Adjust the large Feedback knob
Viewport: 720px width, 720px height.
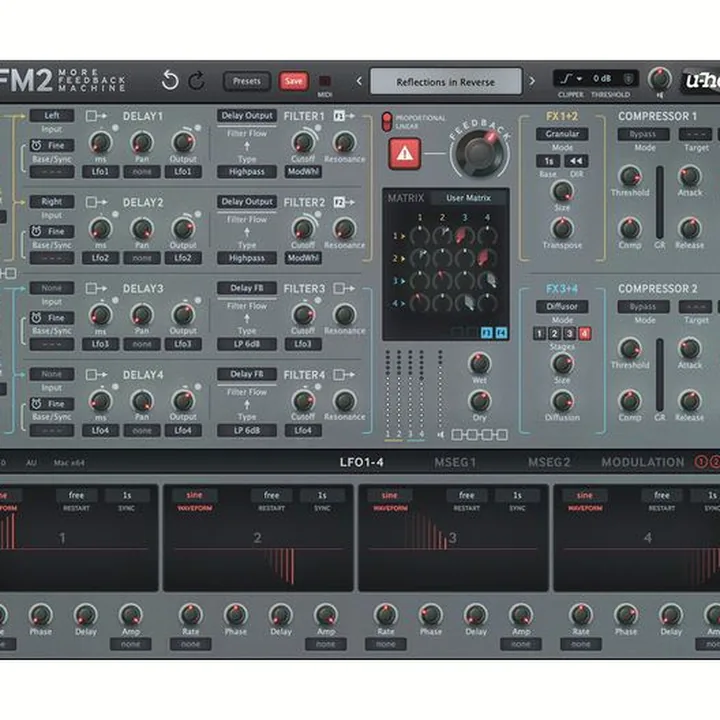[480, 153]
